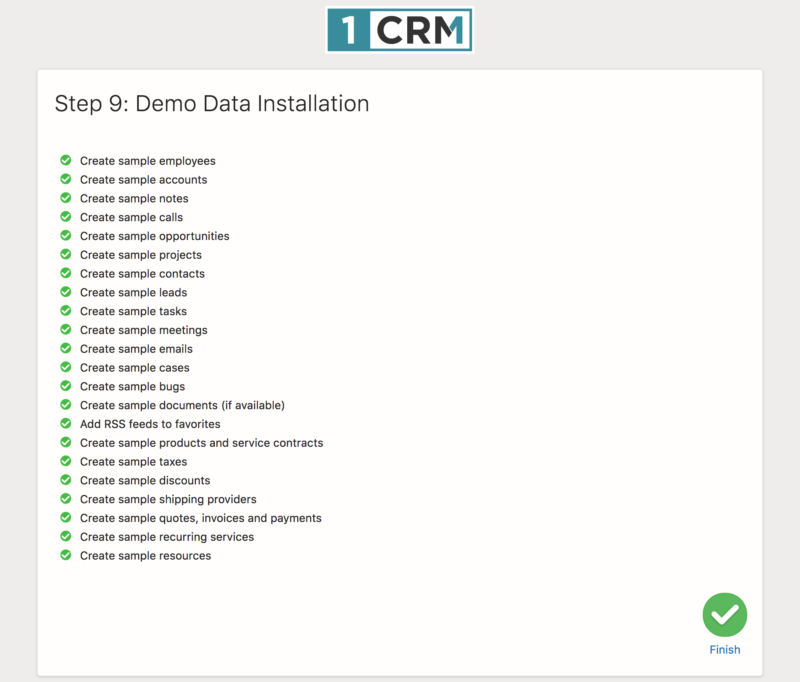
Task: Select the checkmark next to Create sample taxes
Action: [66, 461]
